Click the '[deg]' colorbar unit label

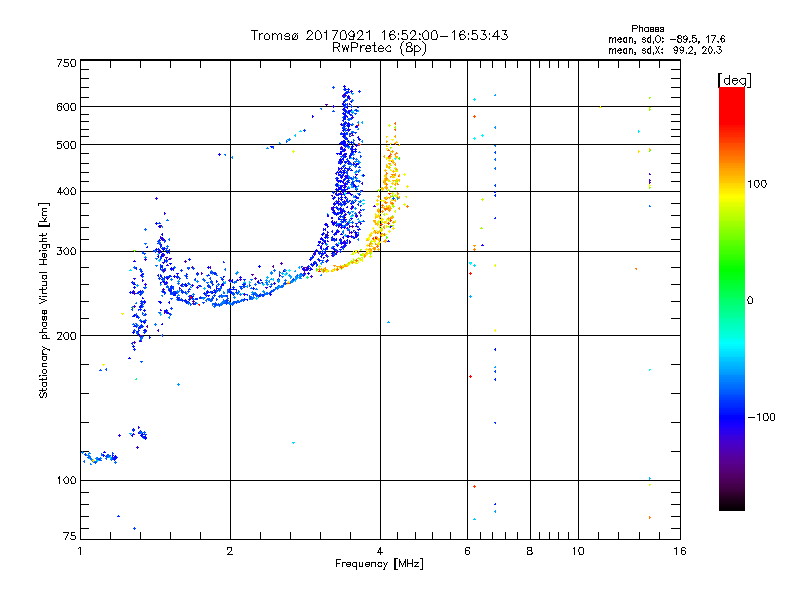tap(734, 80)
